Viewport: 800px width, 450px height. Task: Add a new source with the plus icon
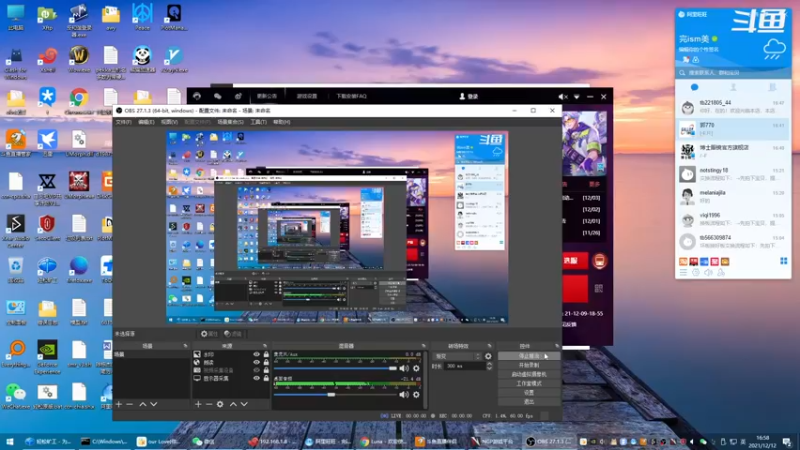click(x=198, y=404)
